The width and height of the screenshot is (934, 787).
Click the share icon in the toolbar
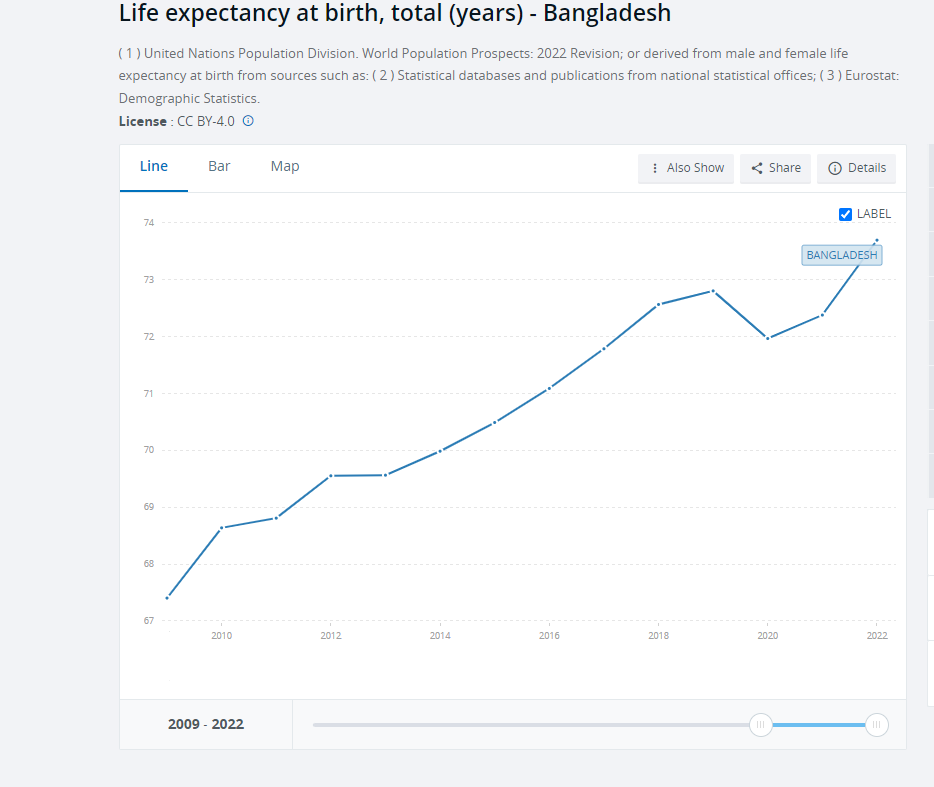[x=757, y=168]
